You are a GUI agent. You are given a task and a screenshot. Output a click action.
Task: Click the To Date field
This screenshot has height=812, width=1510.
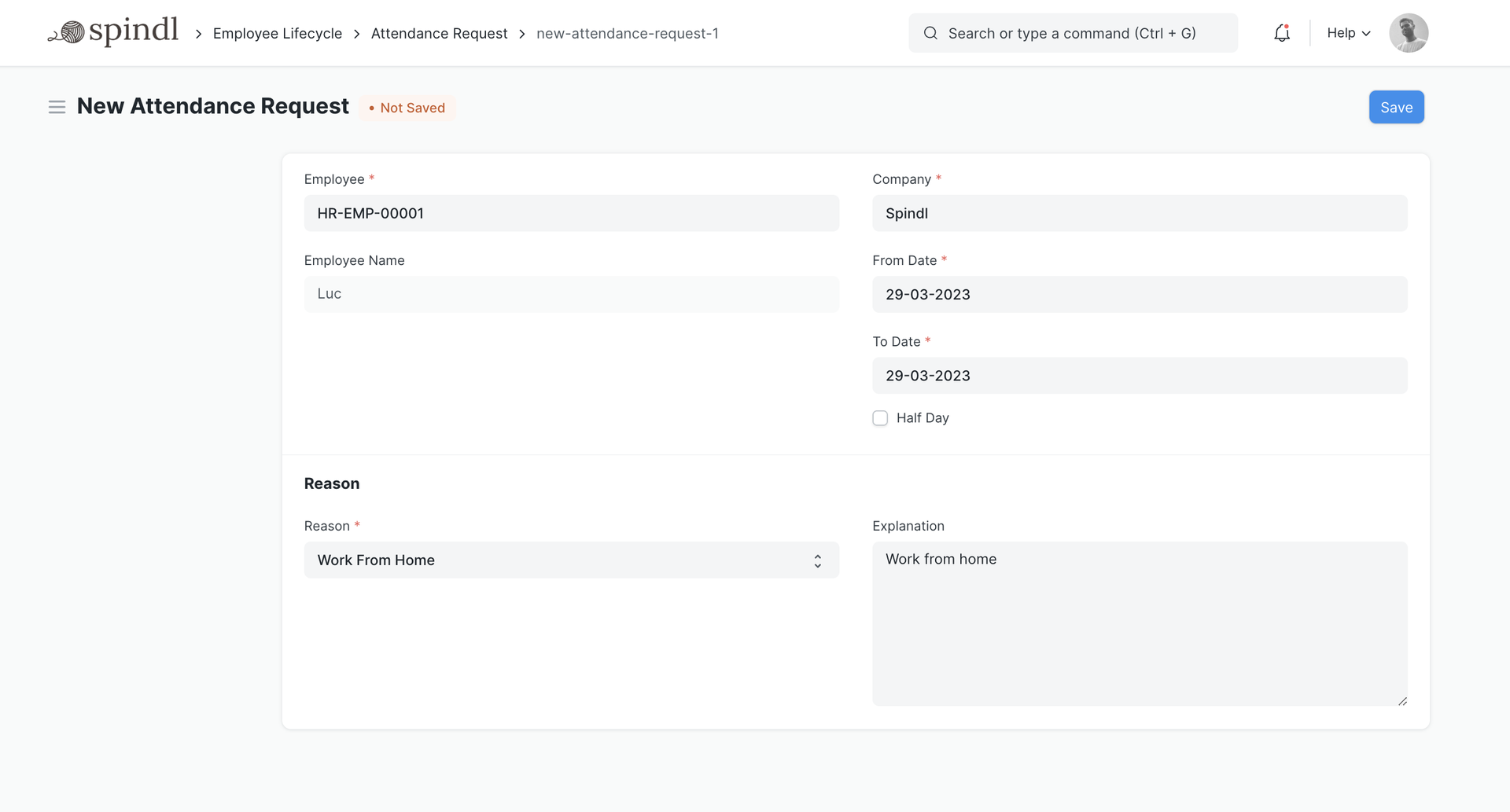(x=1139, y=376)
